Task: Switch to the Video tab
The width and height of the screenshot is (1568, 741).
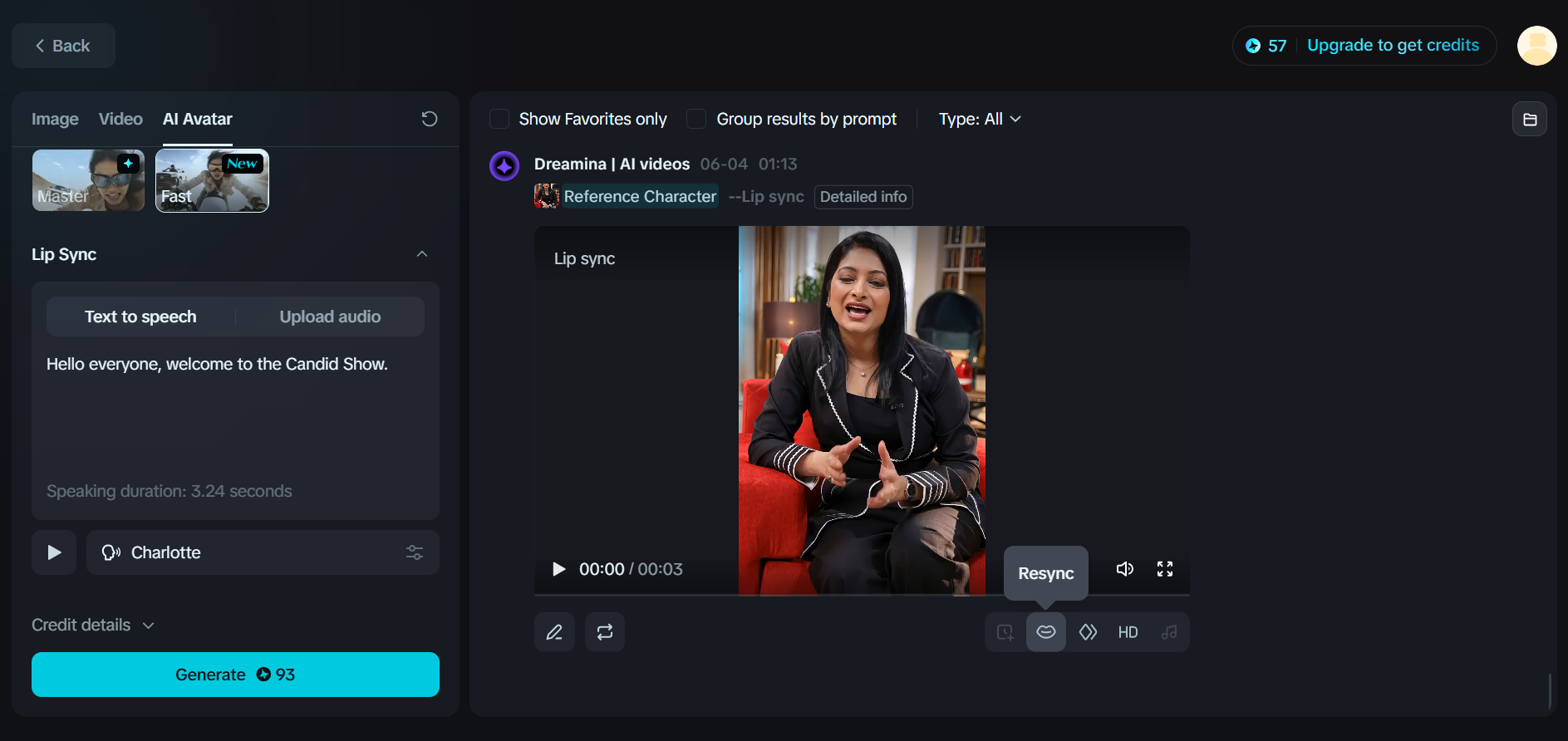Action: [x=120, y=119]
